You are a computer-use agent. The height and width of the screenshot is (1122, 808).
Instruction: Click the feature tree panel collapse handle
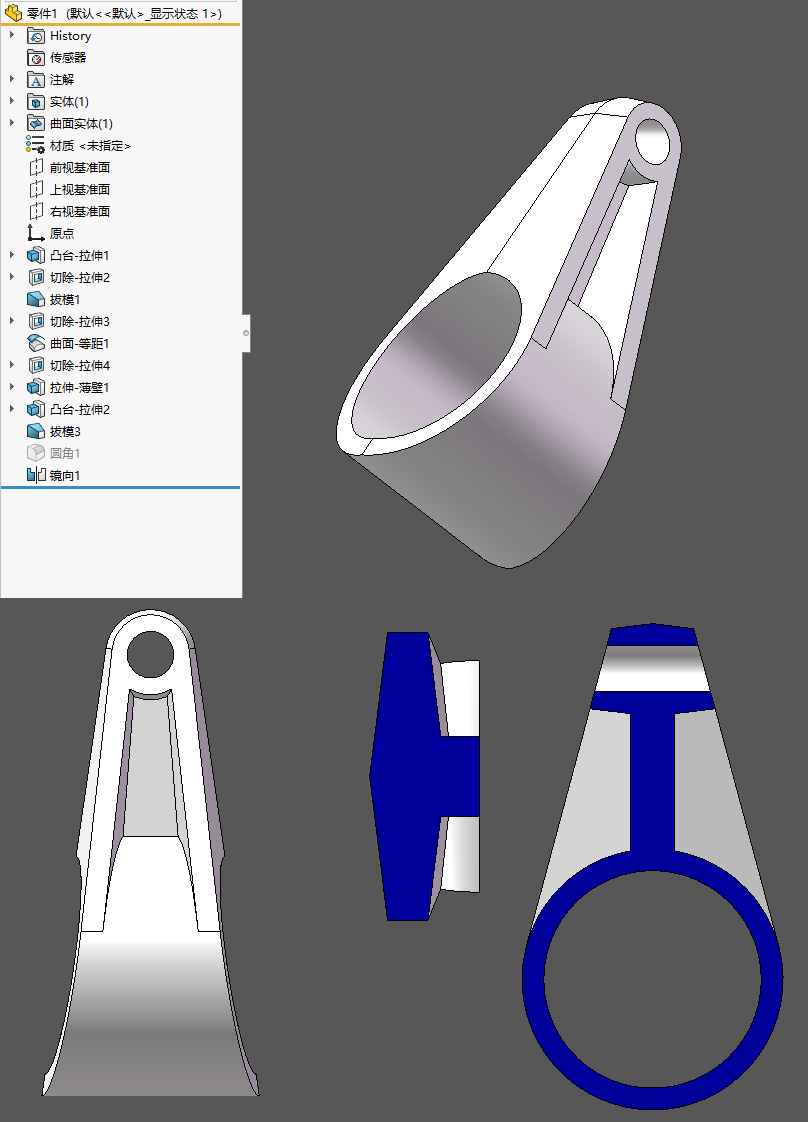point(246,333)
